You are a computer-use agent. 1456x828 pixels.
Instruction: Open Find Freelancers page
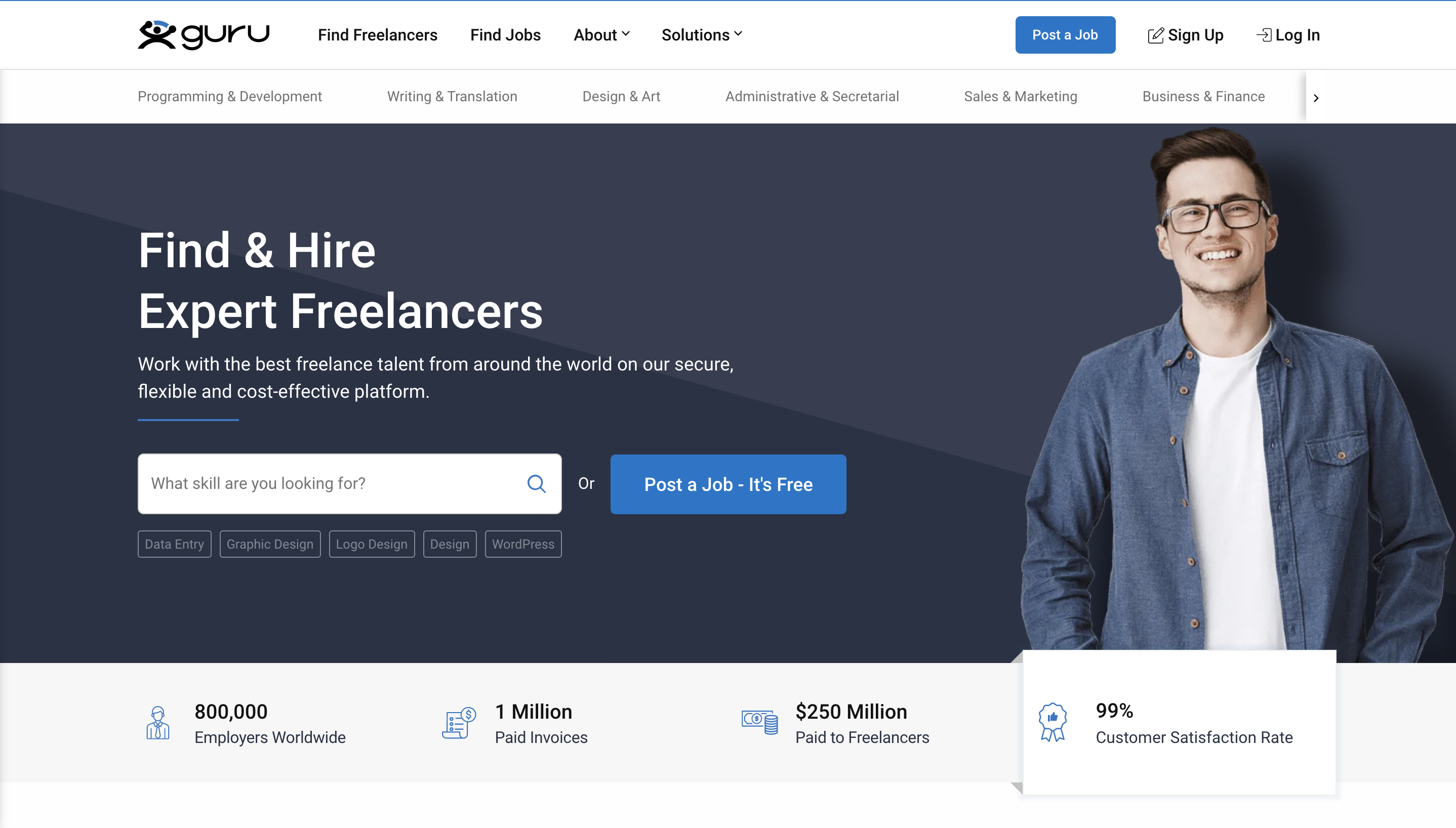pyautogui.click(x=378, y=35)
